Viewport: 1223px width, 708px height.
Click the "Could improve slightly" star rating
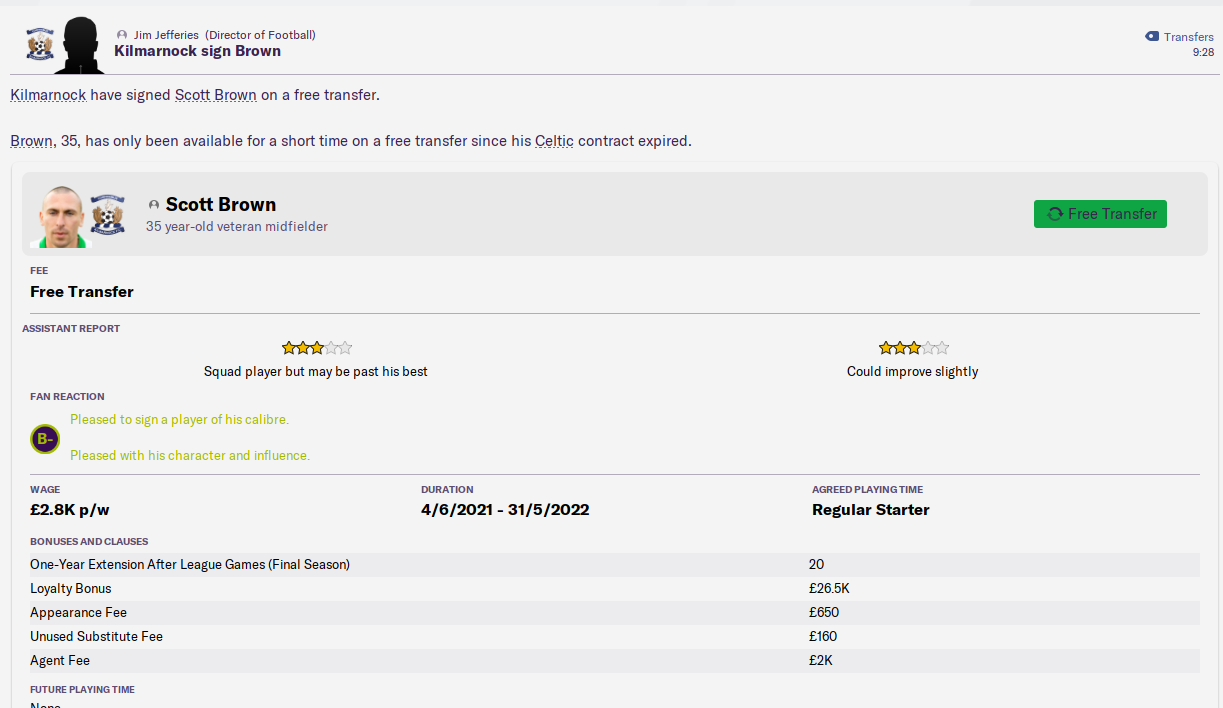(913, 348)
